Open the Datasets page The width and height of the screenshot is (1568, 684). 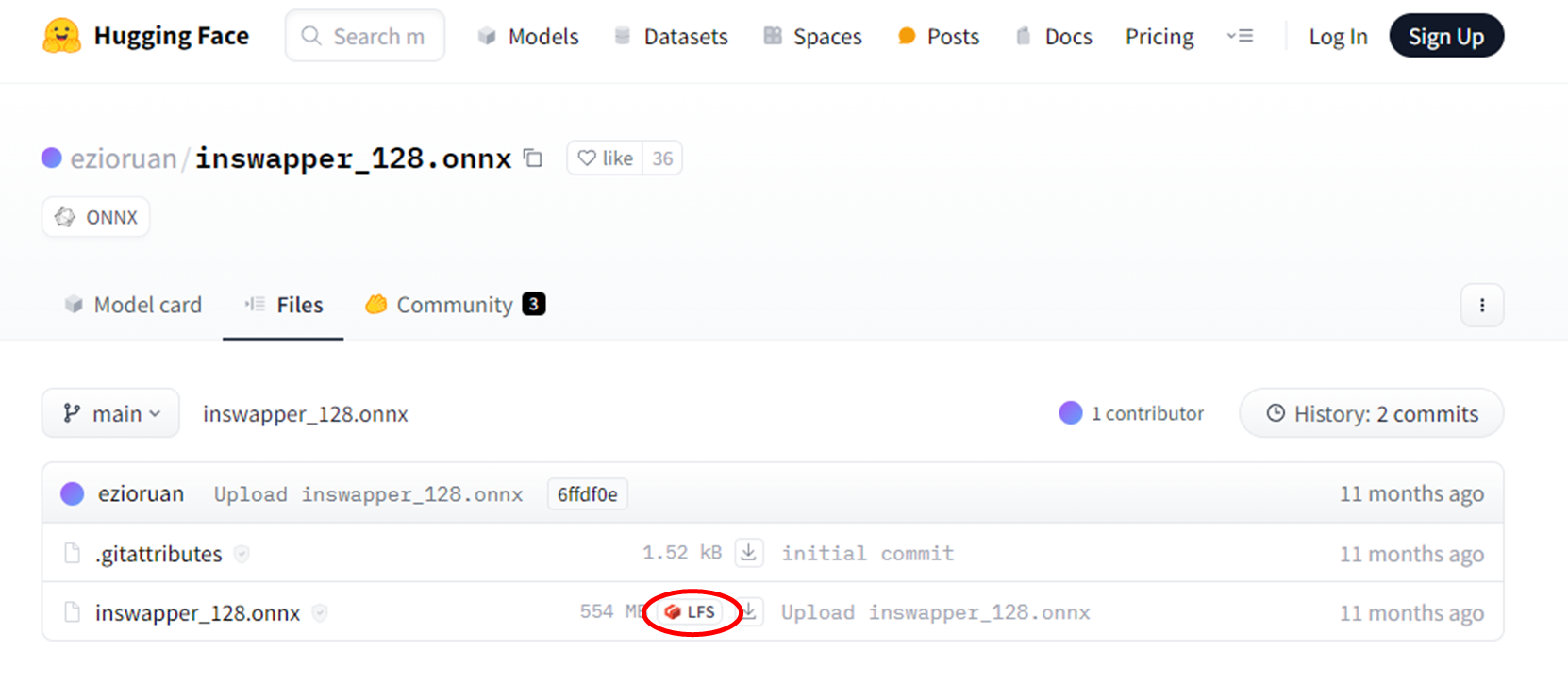[671, 36]
